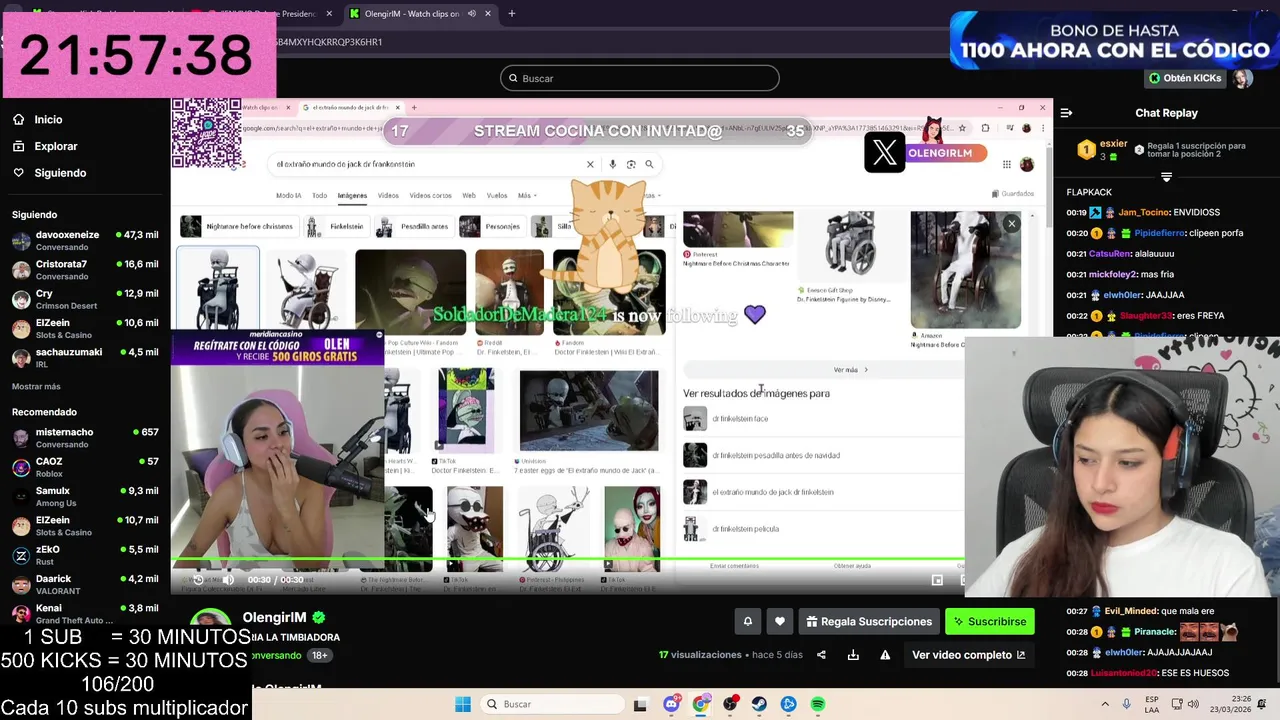The image size is (1280, 720).
Task: Open Samulx Among Us channel
Action: (x=85, y=496)
